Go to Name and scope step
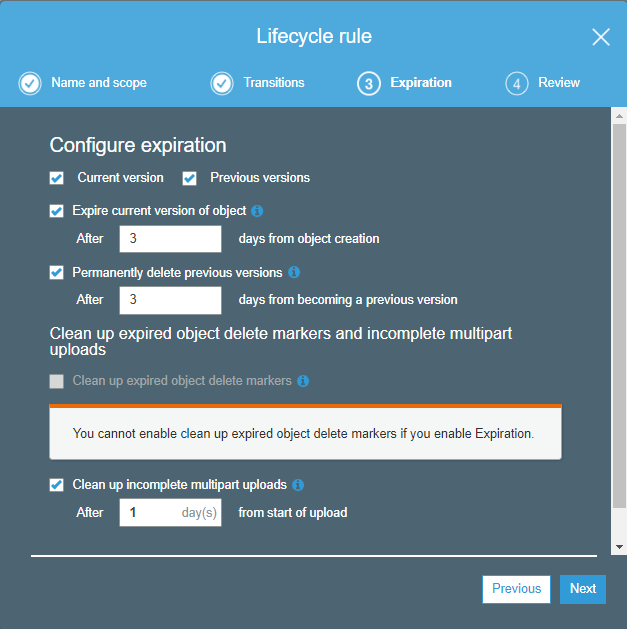627x629 pixels. tap(99, 83)
